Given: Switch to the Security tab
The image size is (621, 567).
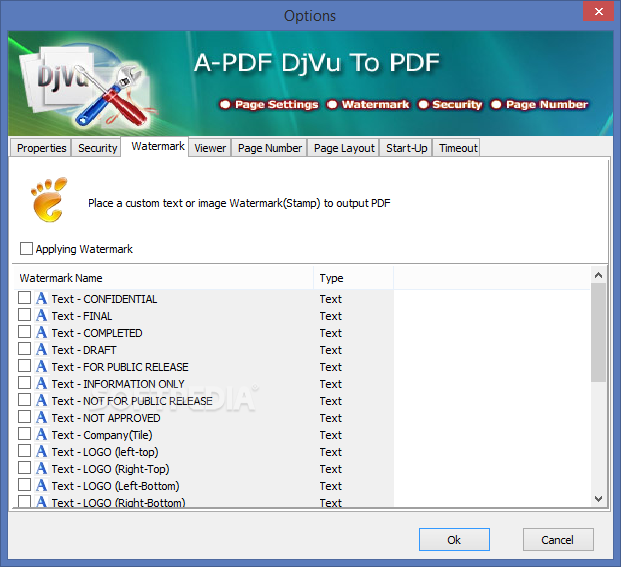Looking at the screenshot, I should tap(97, 148).
